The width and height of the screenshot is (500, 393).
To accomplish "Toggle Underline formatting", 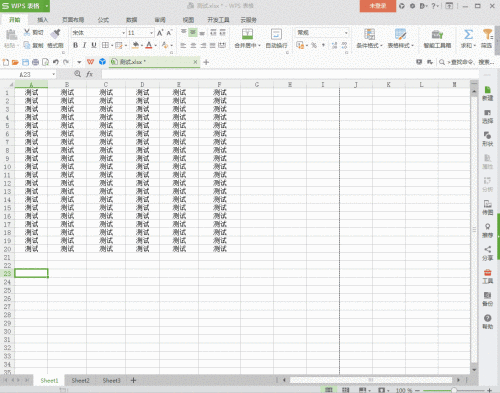I will [x=94, y=45].
